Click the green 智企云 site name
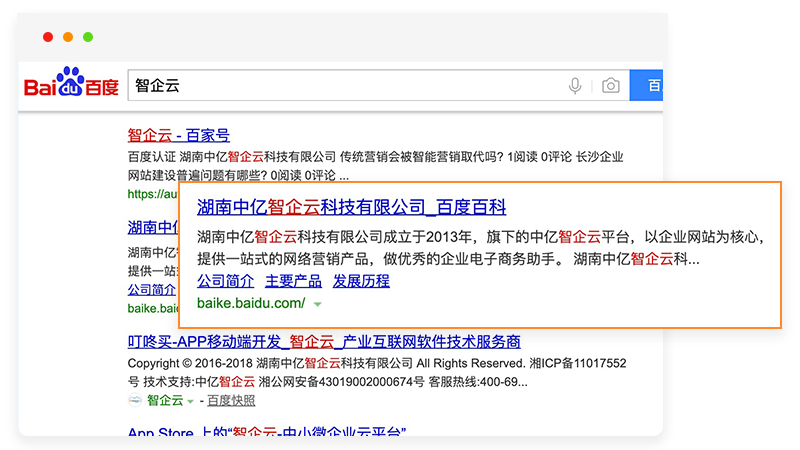This screenshot has height=450, width=800. tap(165, 401)
